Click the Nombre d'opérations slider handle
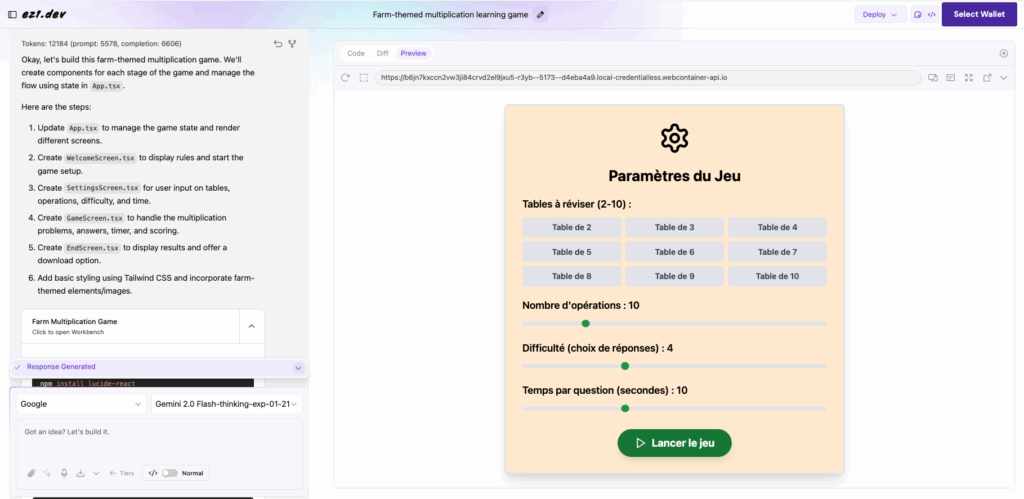The image size is (1024, 499). click(x=586, y=323)
